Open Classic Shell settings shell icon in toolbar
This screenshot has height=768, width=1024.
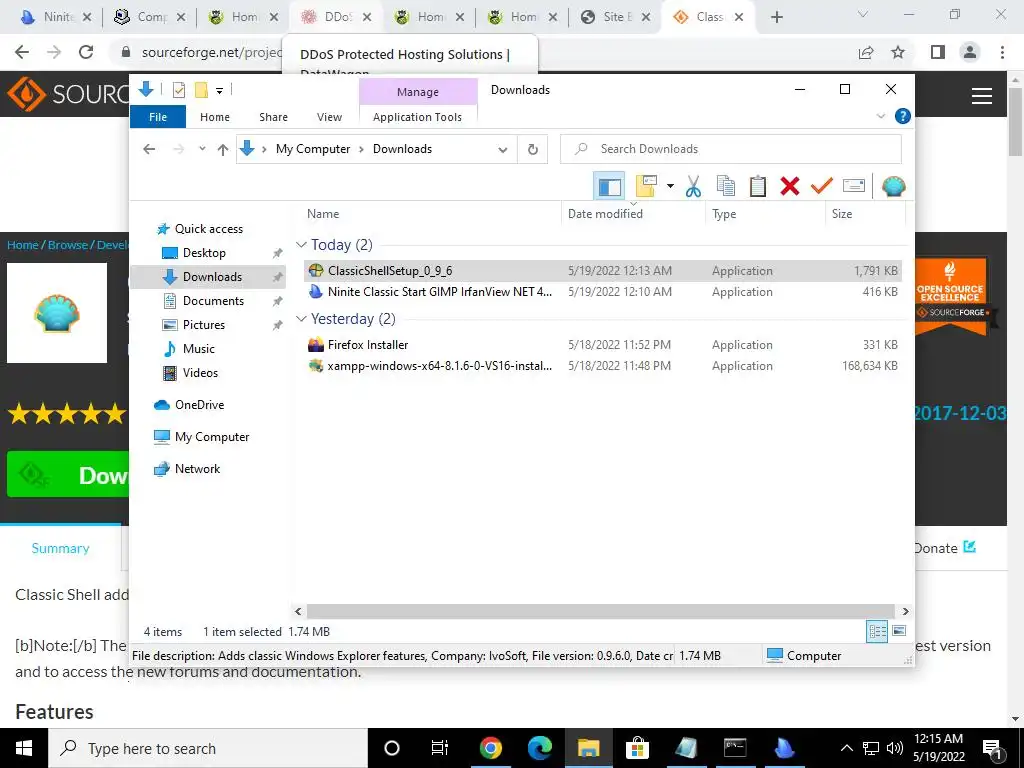pos(893,187)
